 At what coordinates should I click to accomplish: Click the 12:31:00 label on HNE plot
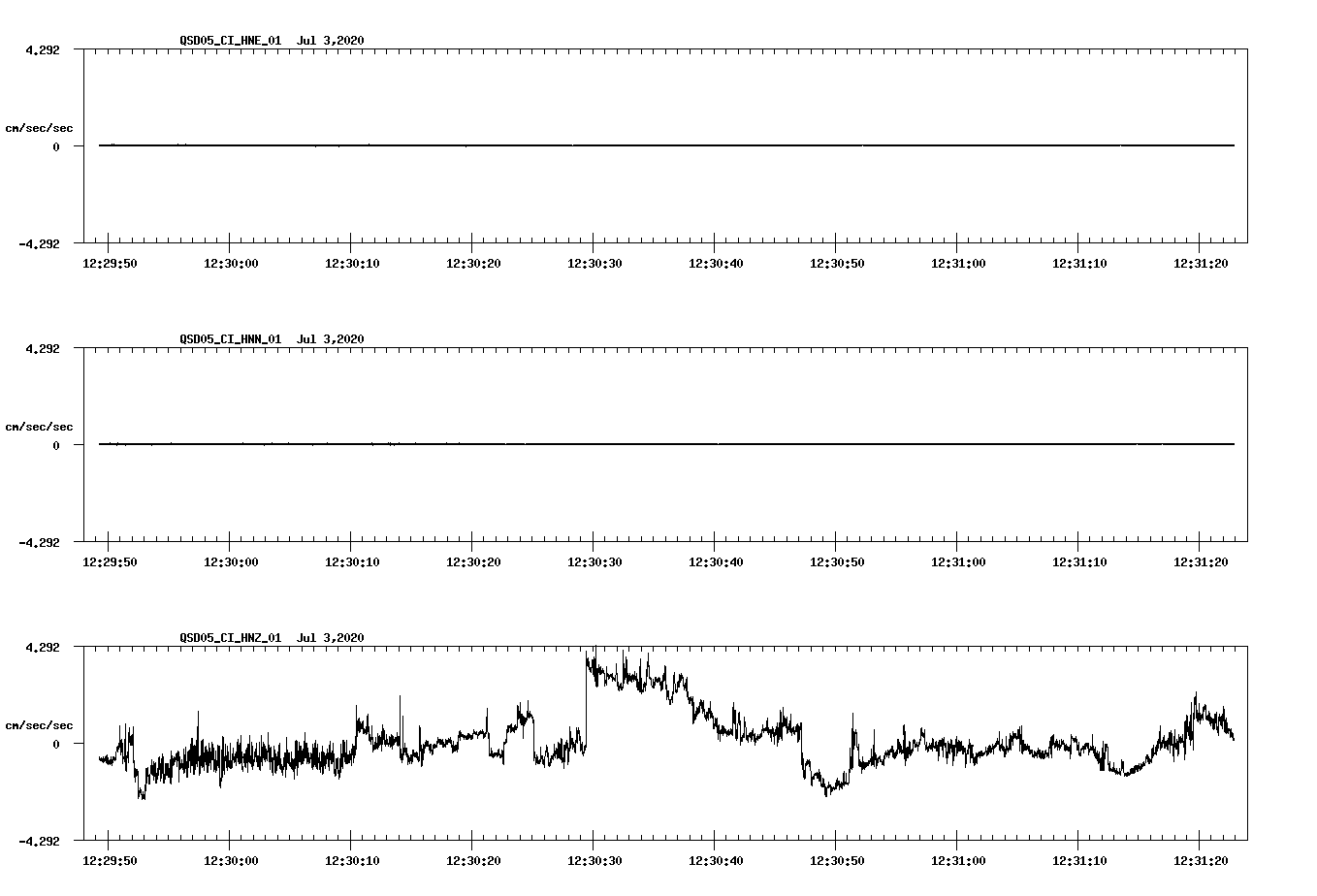point(957,263)
